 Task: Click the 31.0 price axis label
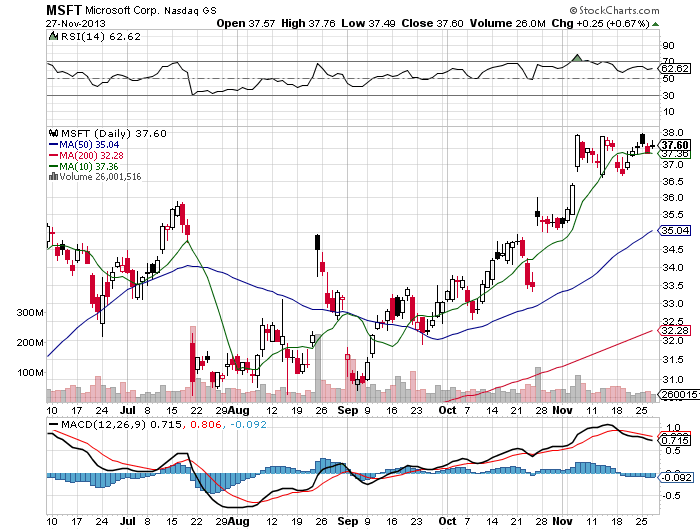pos(672,380)
